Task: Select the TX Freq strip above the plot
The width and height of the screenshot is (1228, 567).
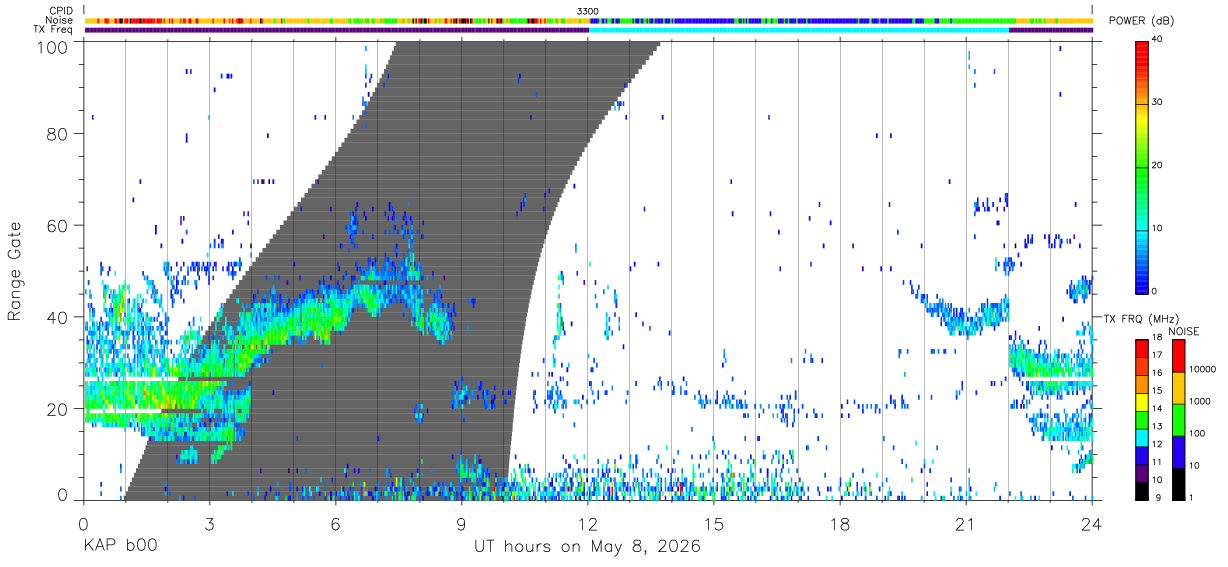Action: [x=588, y=30]
